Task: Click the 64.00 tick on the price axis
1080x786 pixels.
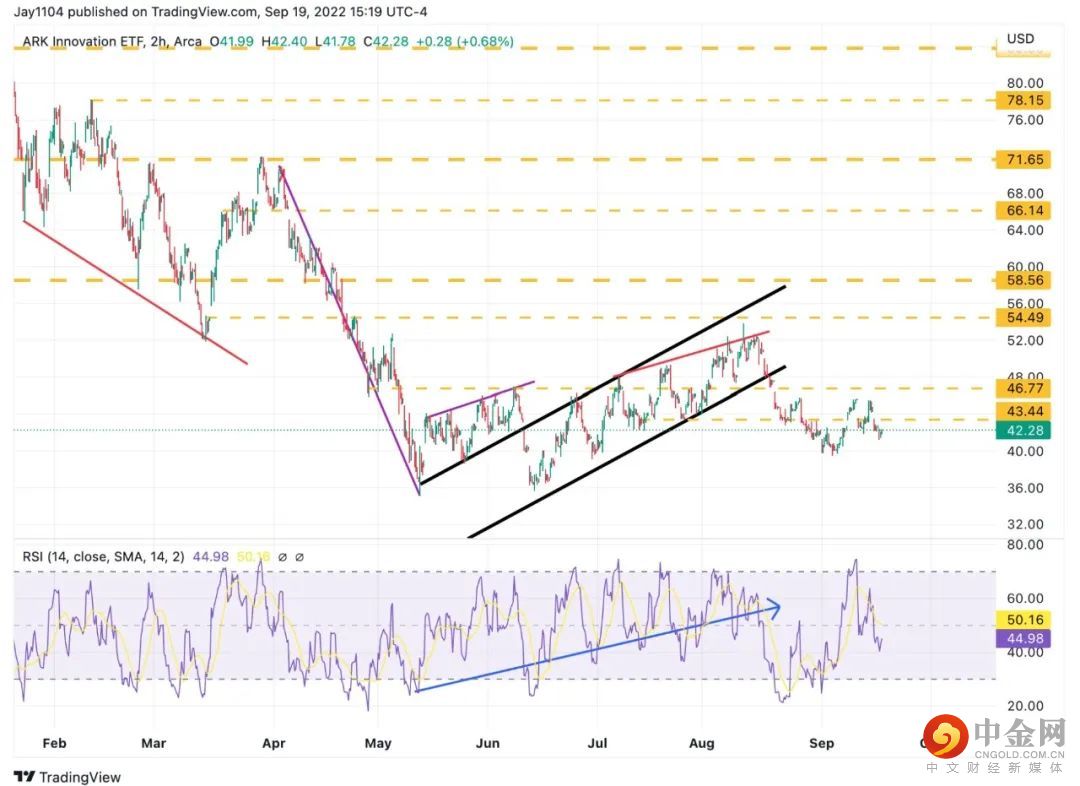Action: click(1025, 230)
